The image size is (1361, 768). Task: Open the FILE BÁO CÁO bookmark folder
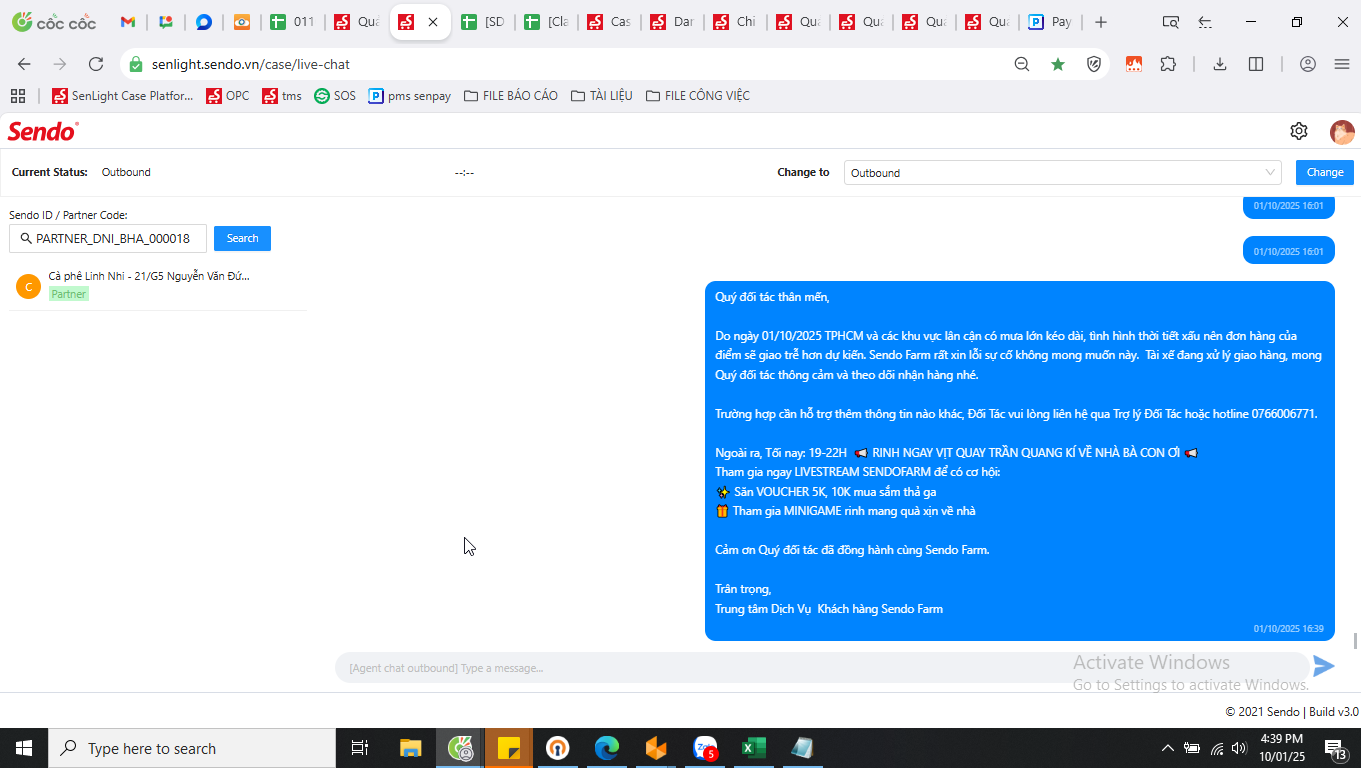coord(511,96)
